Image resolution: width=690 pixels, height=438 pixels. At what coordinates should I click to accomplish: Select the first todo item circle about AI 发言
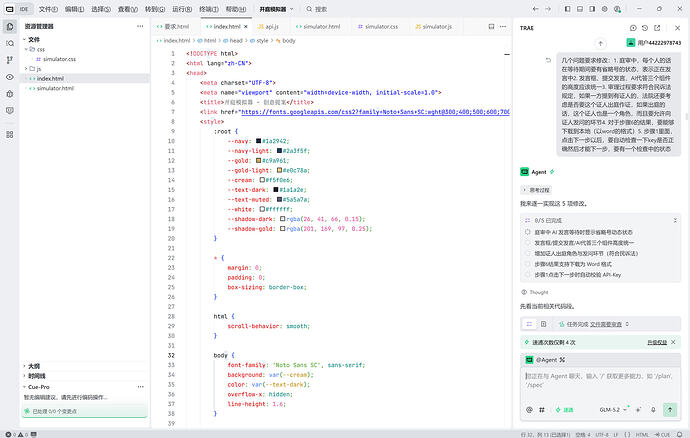[x=528, y=232]
